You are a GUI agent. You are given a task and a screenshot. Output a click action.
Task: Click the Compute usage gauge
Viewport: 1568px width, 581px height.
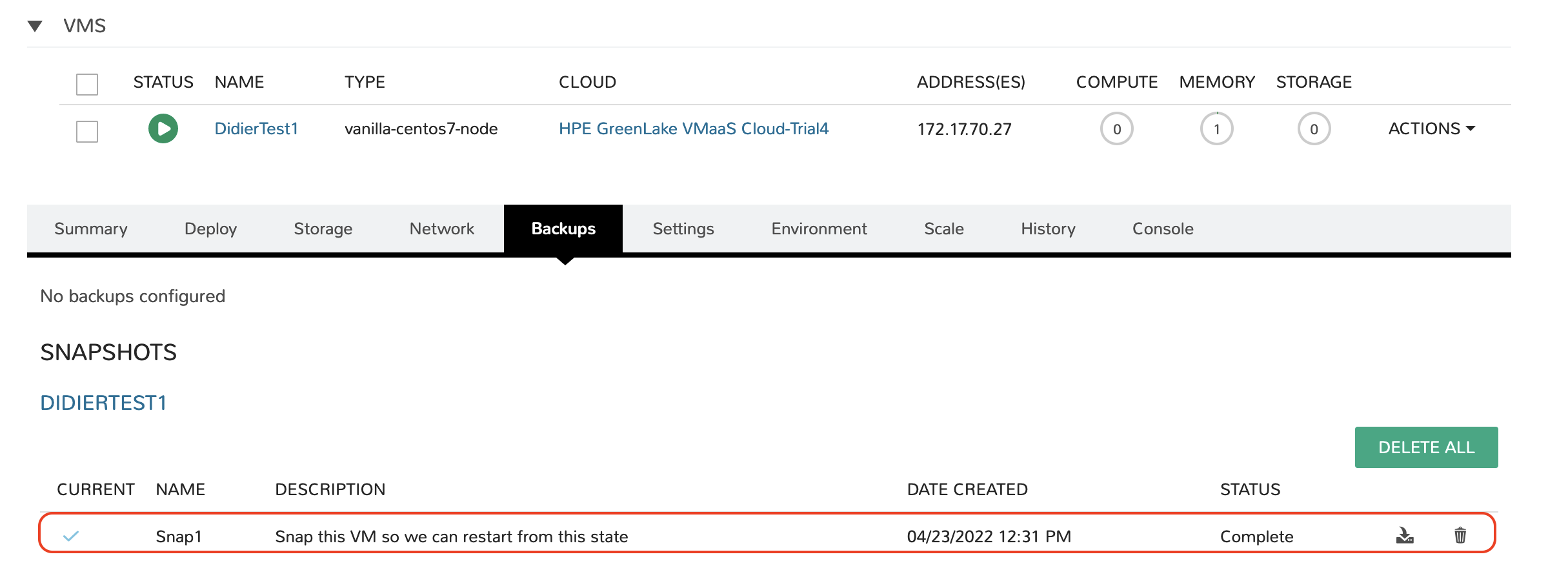(x=1116, y=128)
